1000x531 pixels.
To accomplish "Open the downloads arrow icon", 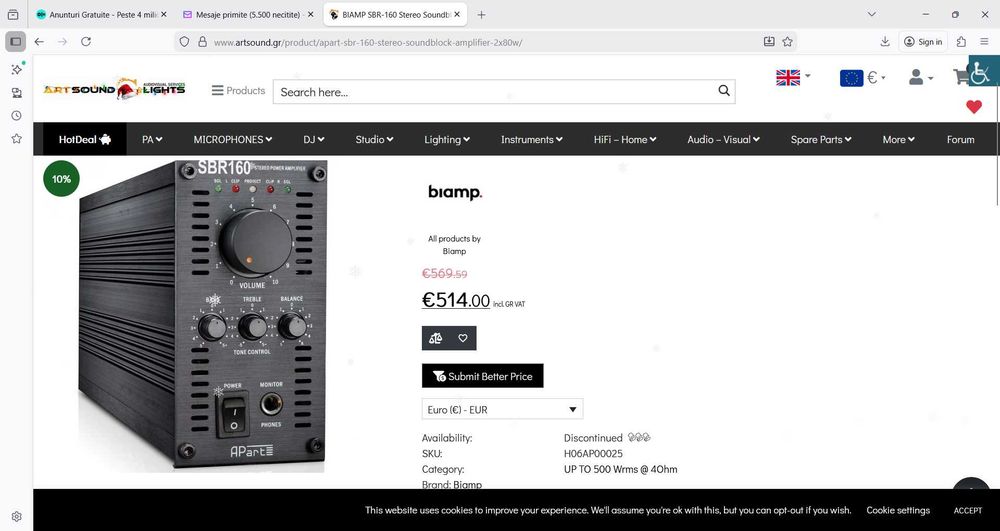I will point(885,41).
